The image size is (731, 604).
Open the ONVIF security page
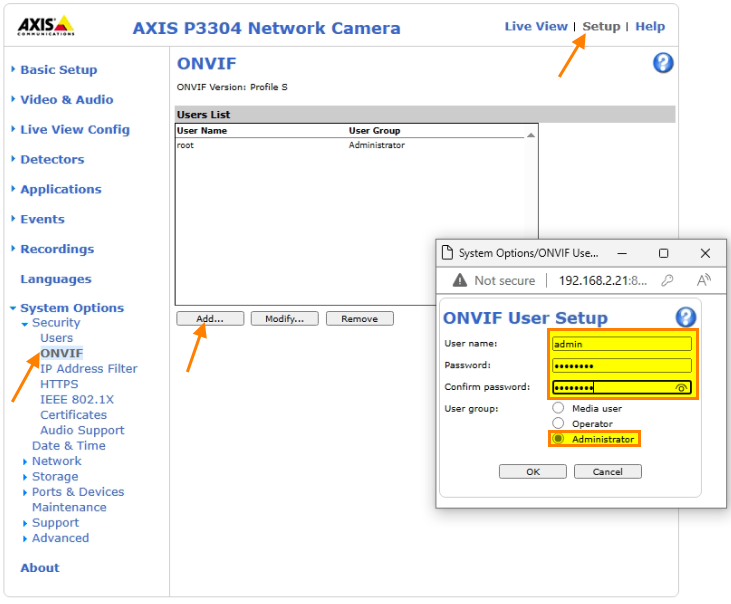tap(62, 353)
